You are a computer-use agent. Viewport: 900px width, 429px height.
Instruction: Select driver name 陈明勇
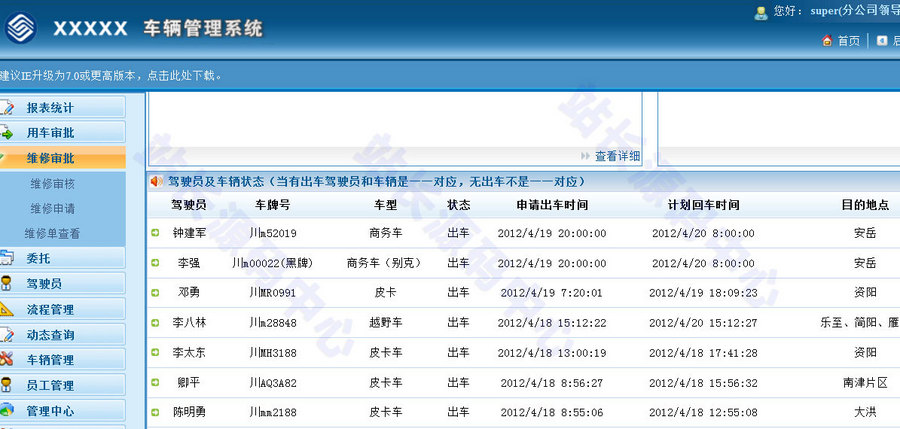(x=189, y=412)
